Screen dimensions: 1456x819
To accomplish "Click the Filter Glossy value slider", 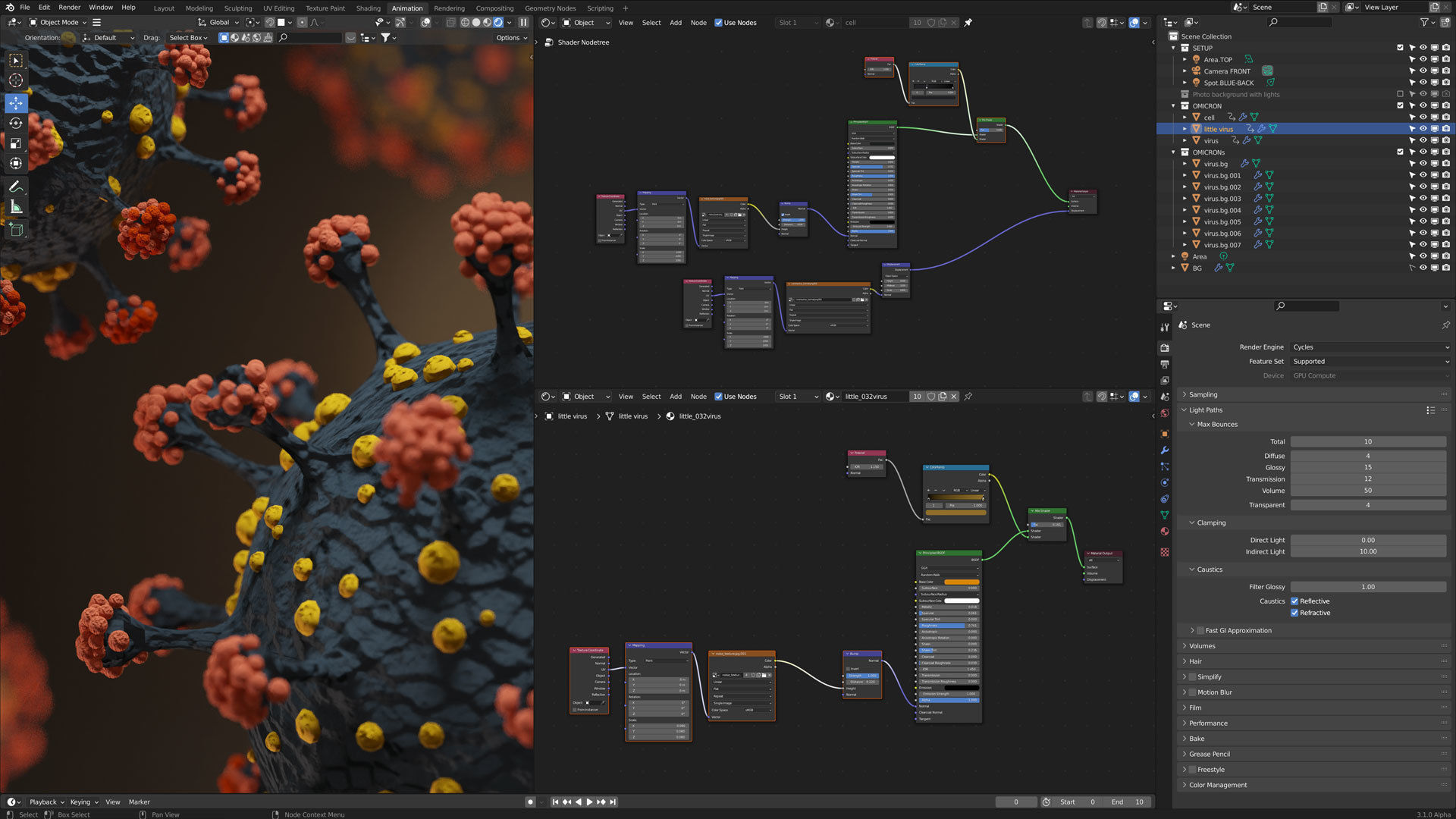I will pyautogui.click(x=1368, y=587).
